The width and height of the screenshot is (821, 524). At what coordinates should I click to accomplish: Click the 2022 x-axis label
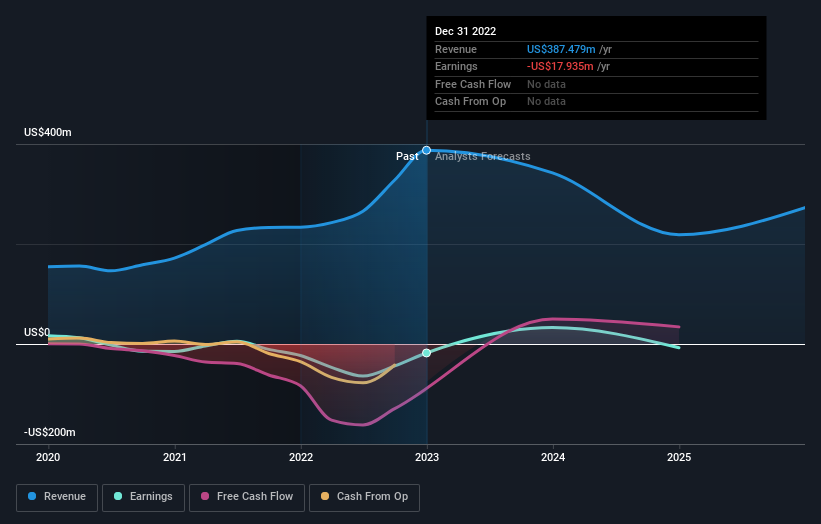301,458
